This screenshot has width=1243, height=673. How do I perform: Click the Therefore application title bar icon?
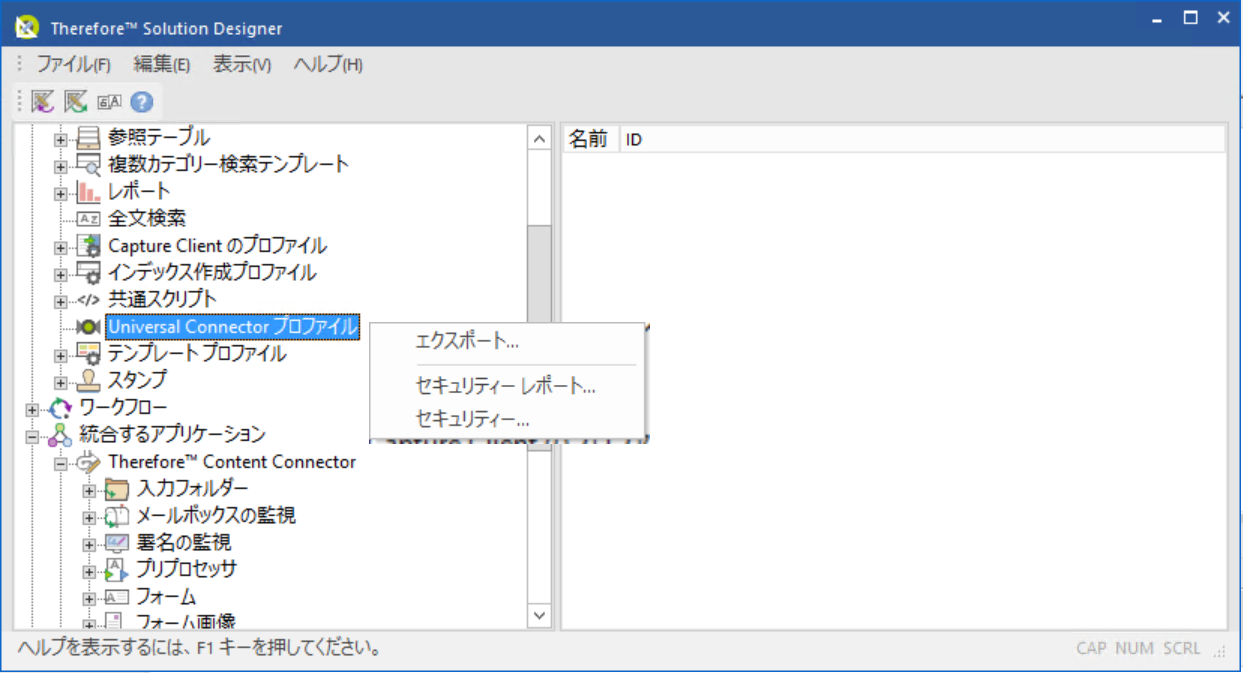pyautogui.click(x=29, y=28)
